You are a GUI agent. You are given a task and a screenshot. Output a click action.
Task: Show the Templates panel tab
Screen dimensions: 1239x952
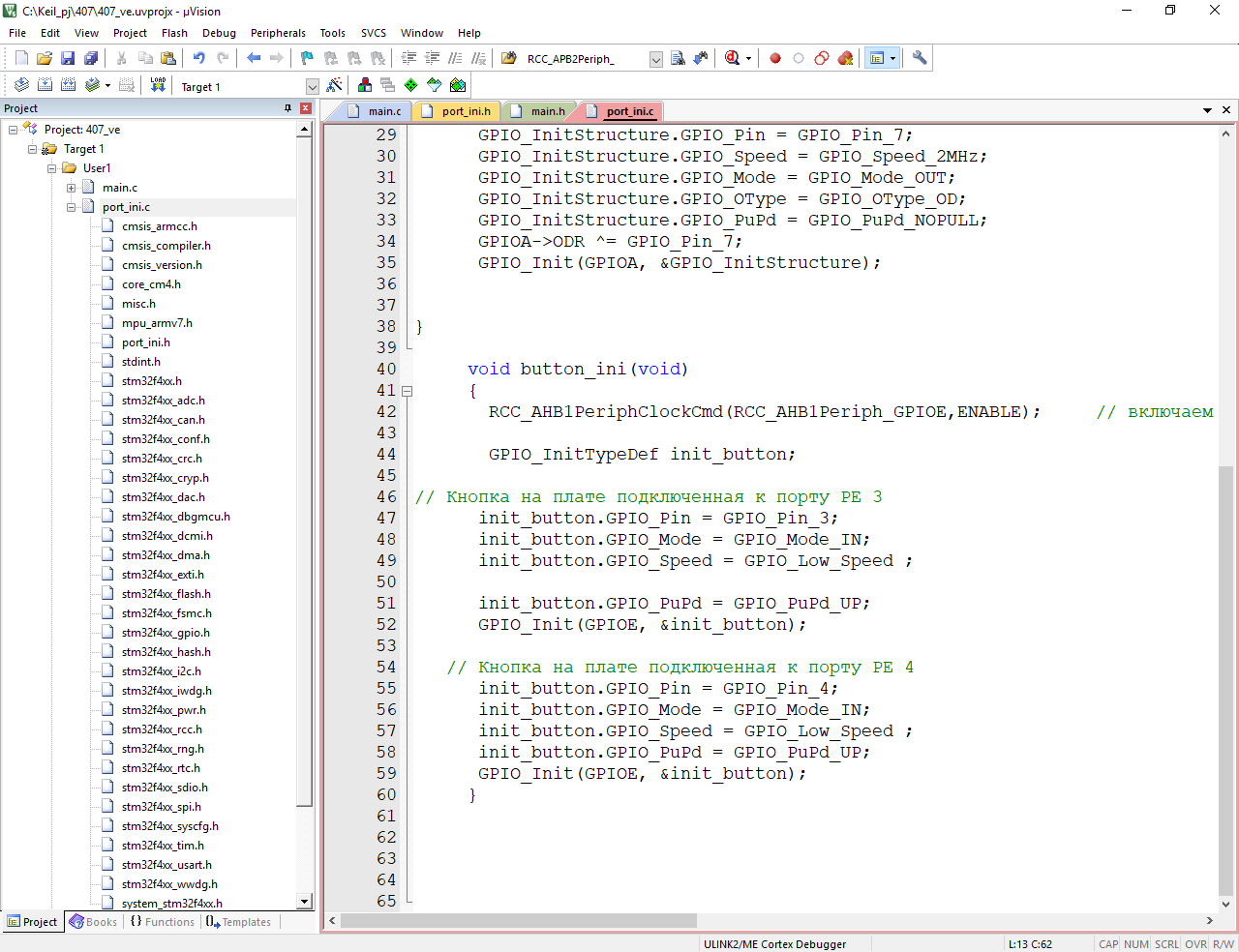[239, 922]
